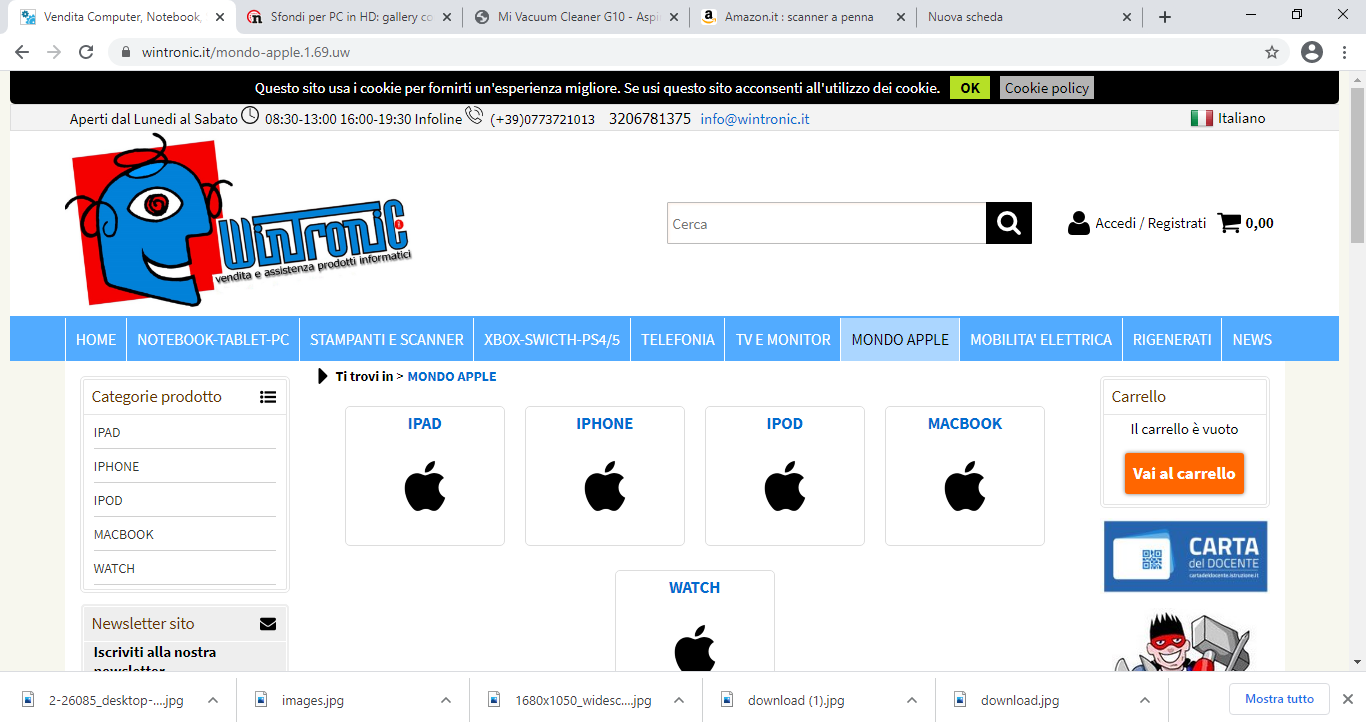Open the Cookie policy button
1366x728 pixels.
pyautogui.click(x=1047, y=88)
